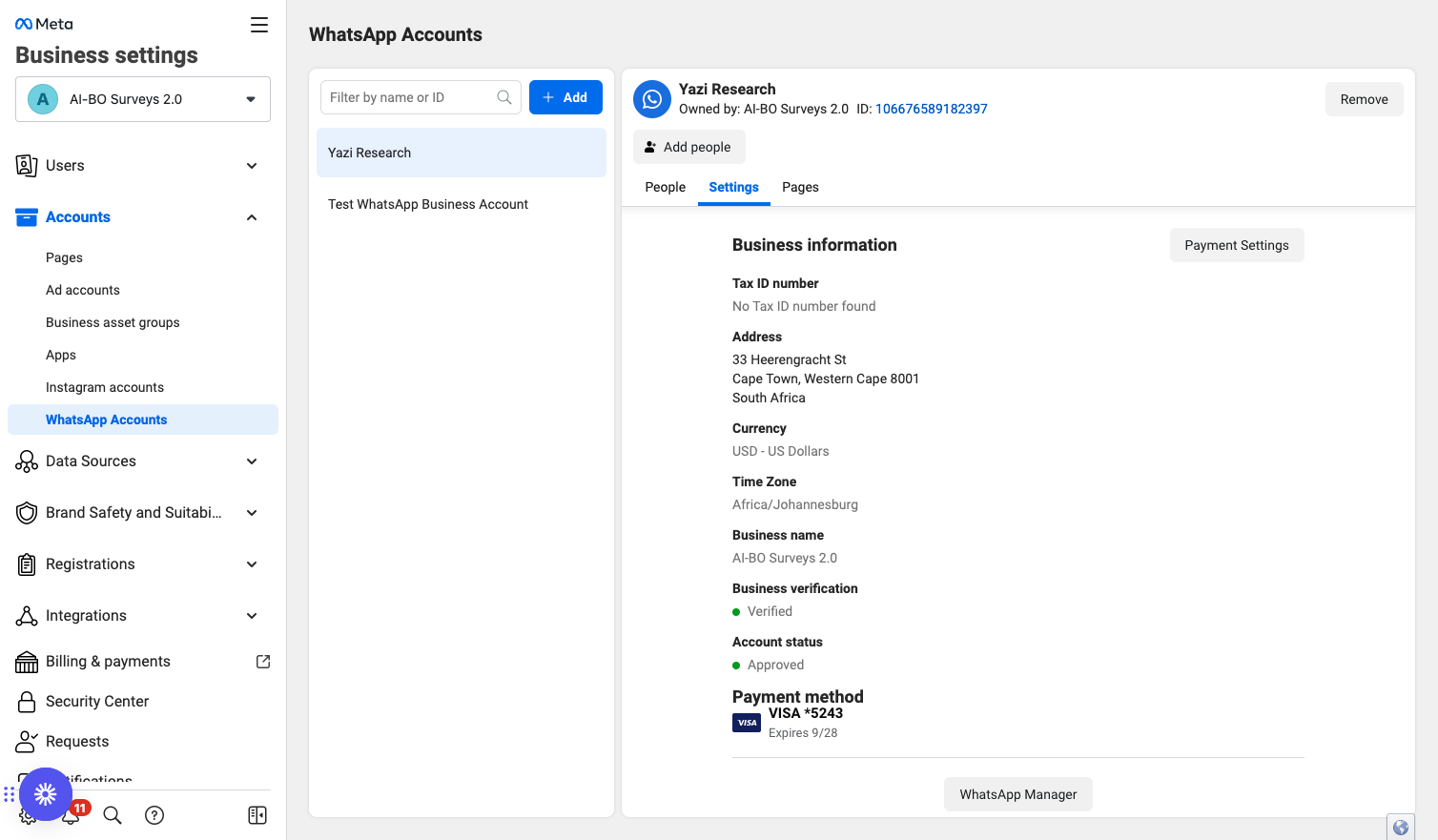Open the help question mark icon
This screenshot has width=1438, height=840.
pyautogui.click(x=154, y=815)
